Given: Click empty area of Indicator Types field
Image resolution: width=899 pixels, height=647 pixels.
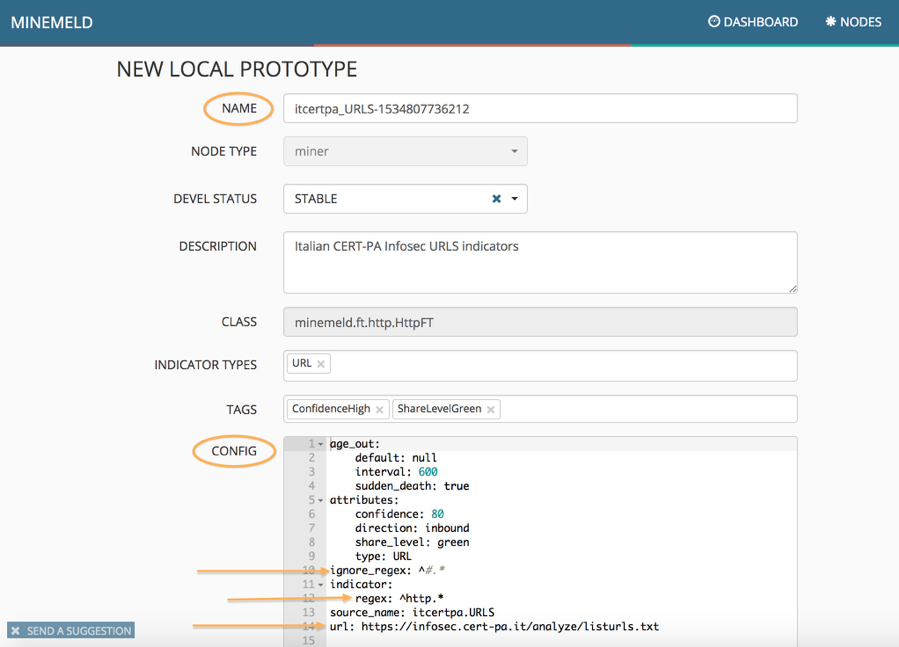Looking at the screenshot, I should (x=560, y=365).
